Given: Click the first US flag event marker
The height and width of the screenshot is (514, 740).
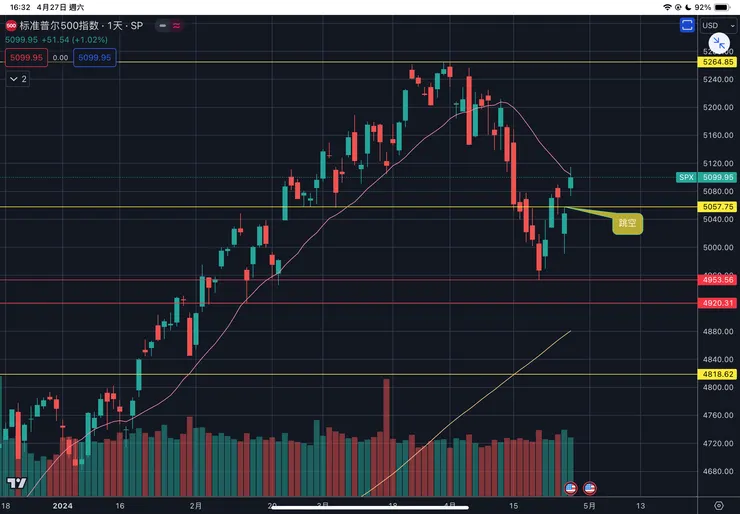Looking at the screenshot, I should tap(571, 488).
